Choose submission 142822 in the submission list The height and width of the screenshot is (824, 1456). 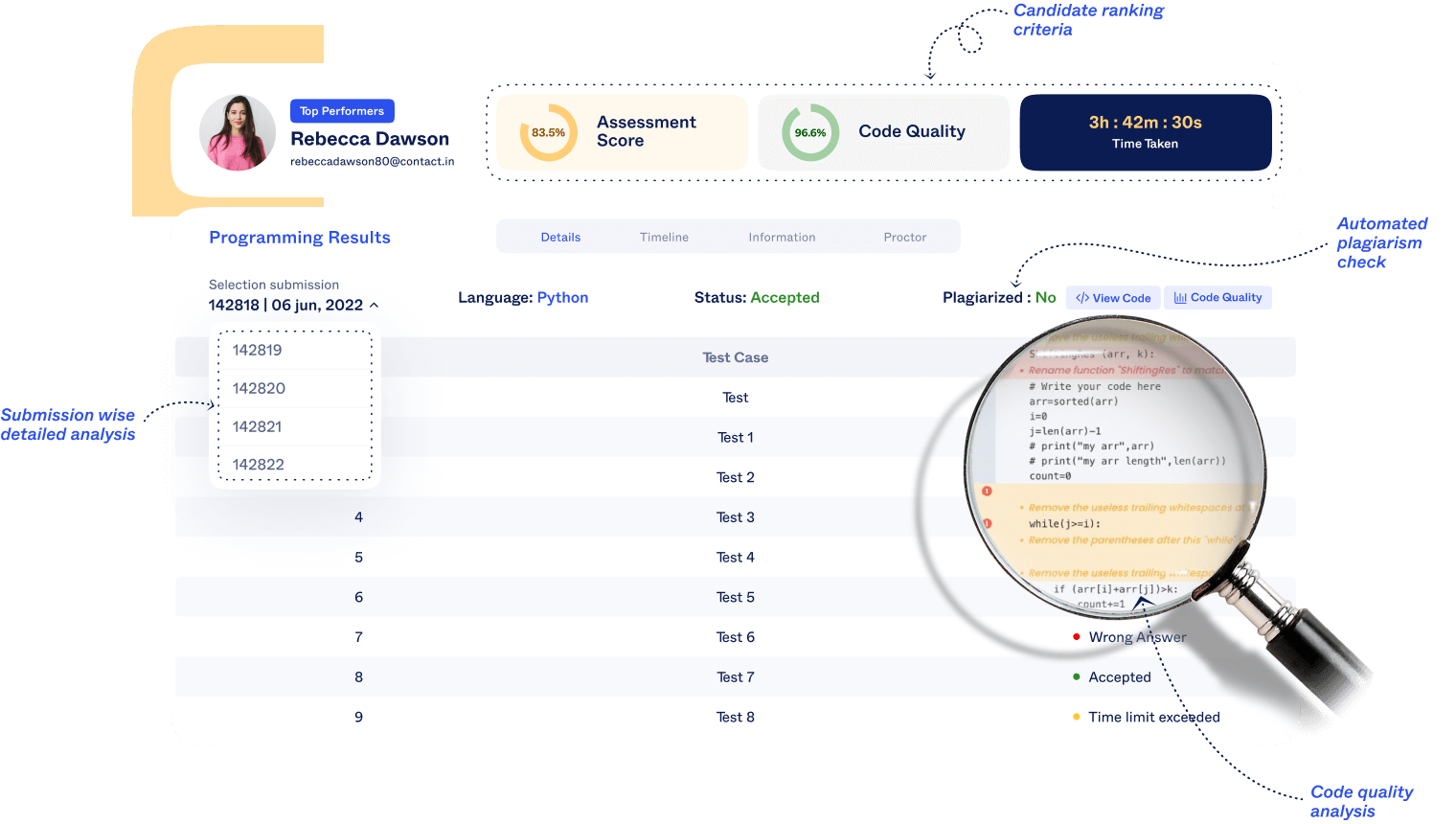click(x=257, y=465)
